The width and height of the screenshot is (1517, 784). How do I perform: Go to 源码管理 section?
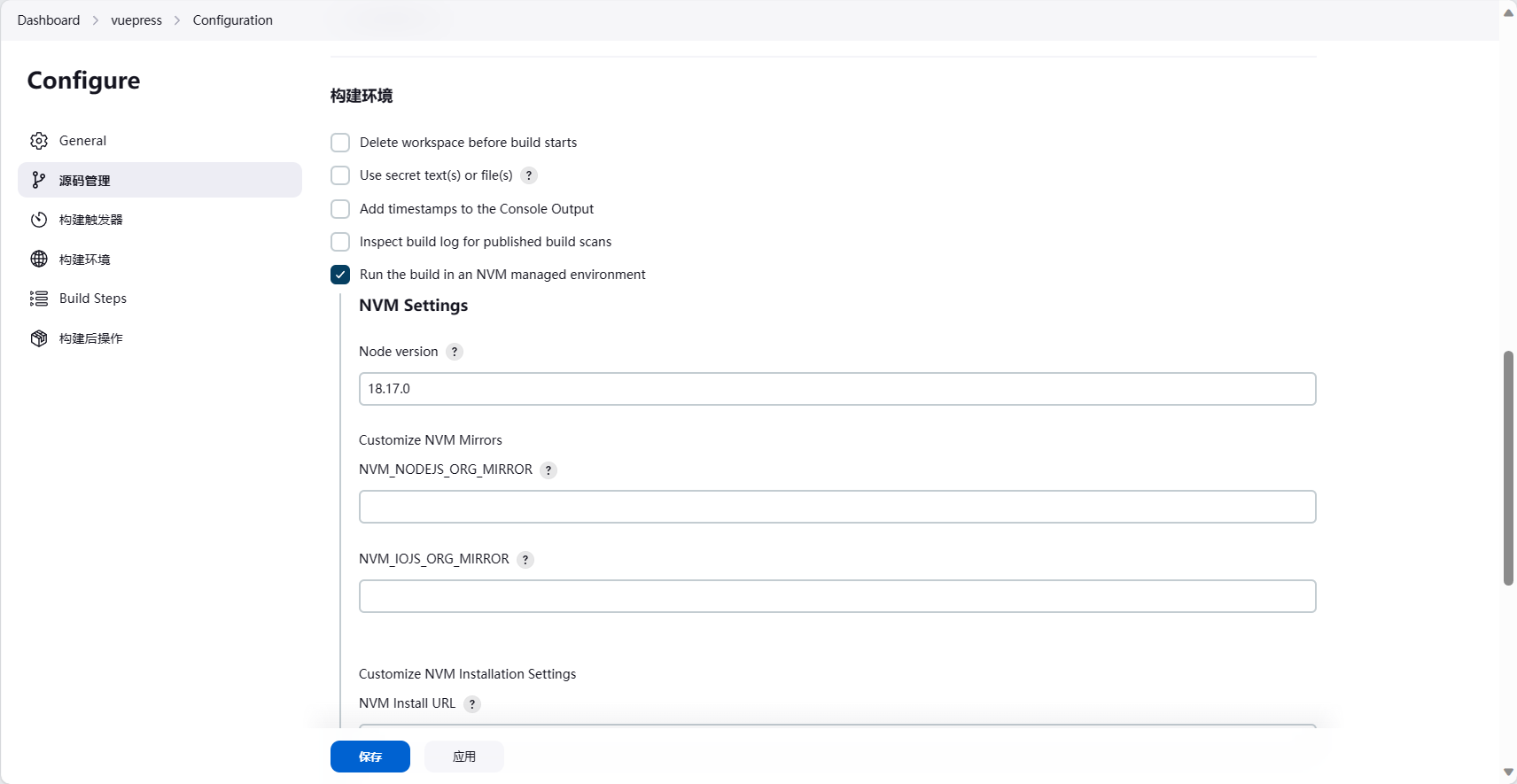(x=159, y=180)
